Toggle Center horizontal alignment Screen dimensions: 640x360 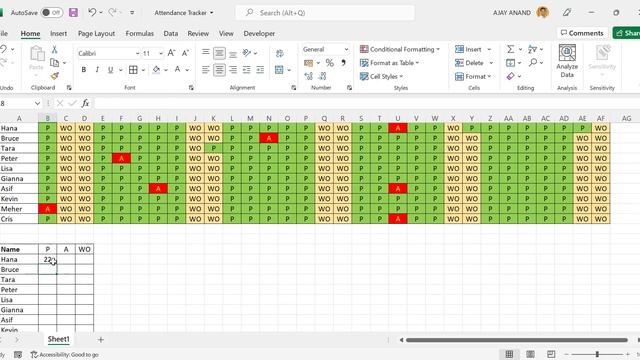pyautogui.click(x=219, y=70)
